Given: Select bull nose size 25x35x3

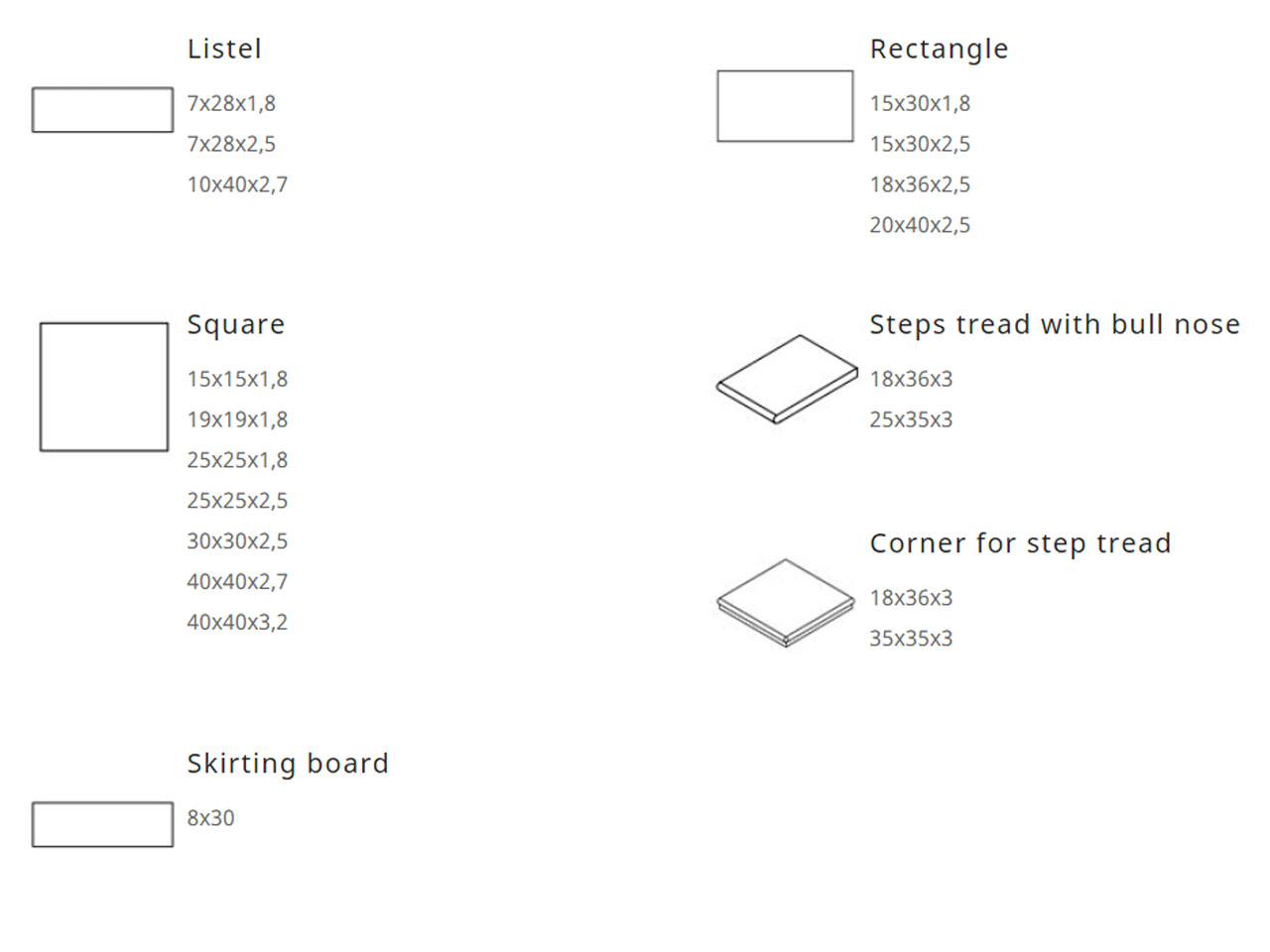Looking at the screenshot, I should tap(911, 419).
